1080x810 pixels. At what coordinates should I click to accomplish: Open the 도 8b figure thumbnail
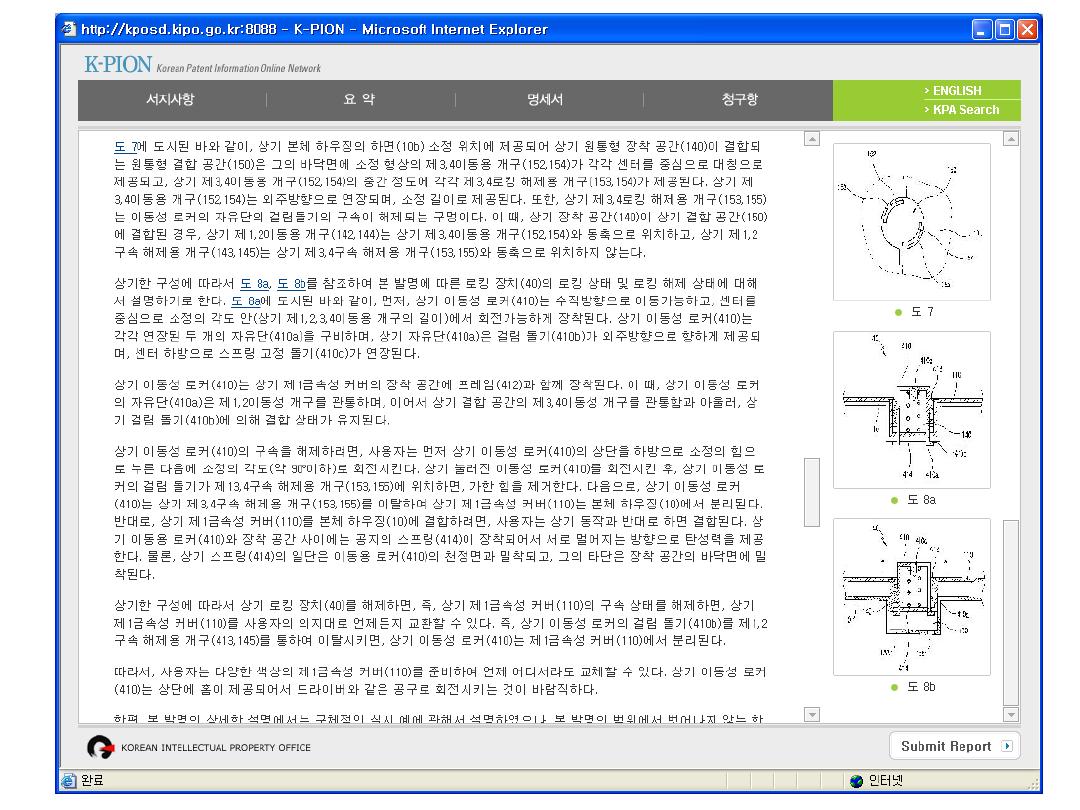pos(911,596)
